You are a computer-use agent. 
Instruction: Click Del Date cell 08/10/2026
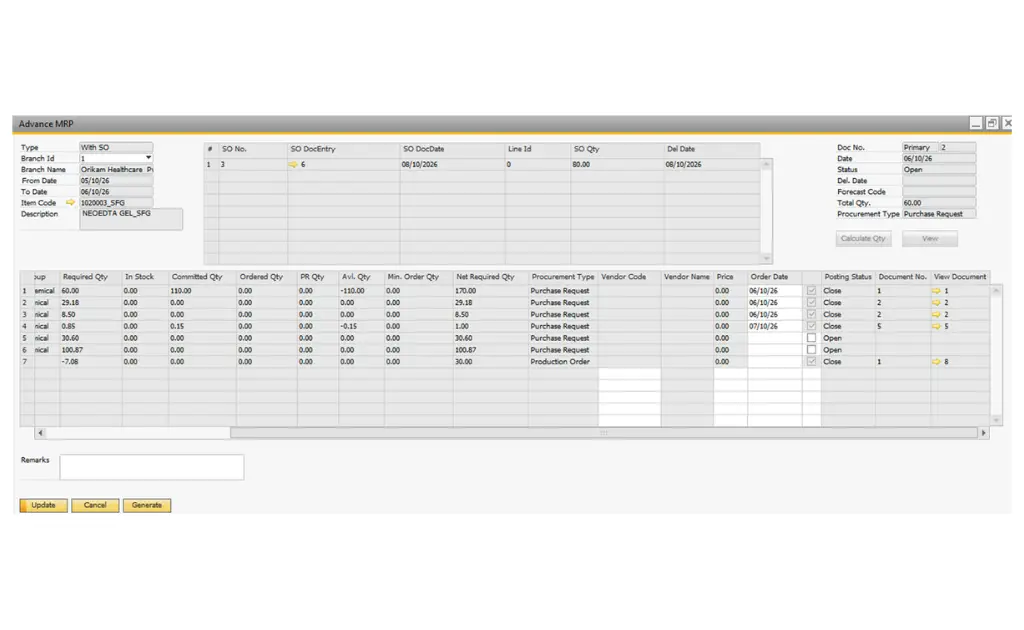(x=712, y=165)
